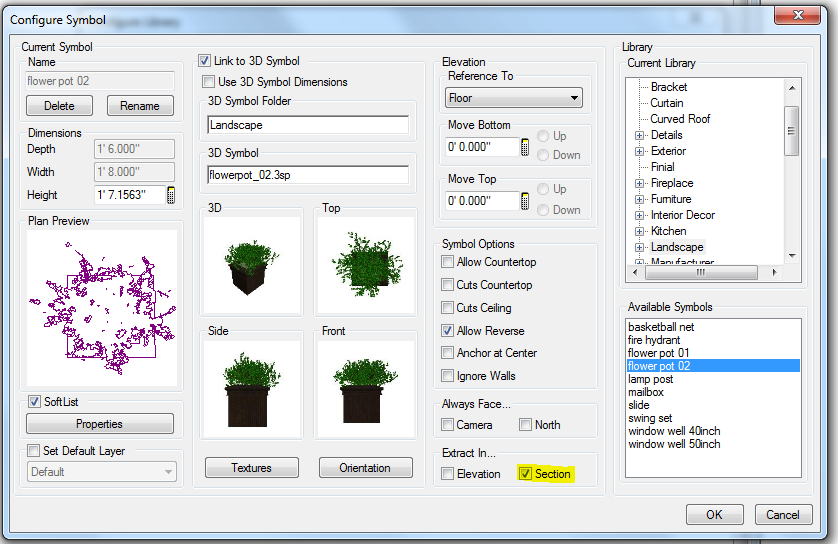Select Move Top Down radio button
The width and height of the screenshot is (838, 544).
pyautogui.click(x=543, y=210)
